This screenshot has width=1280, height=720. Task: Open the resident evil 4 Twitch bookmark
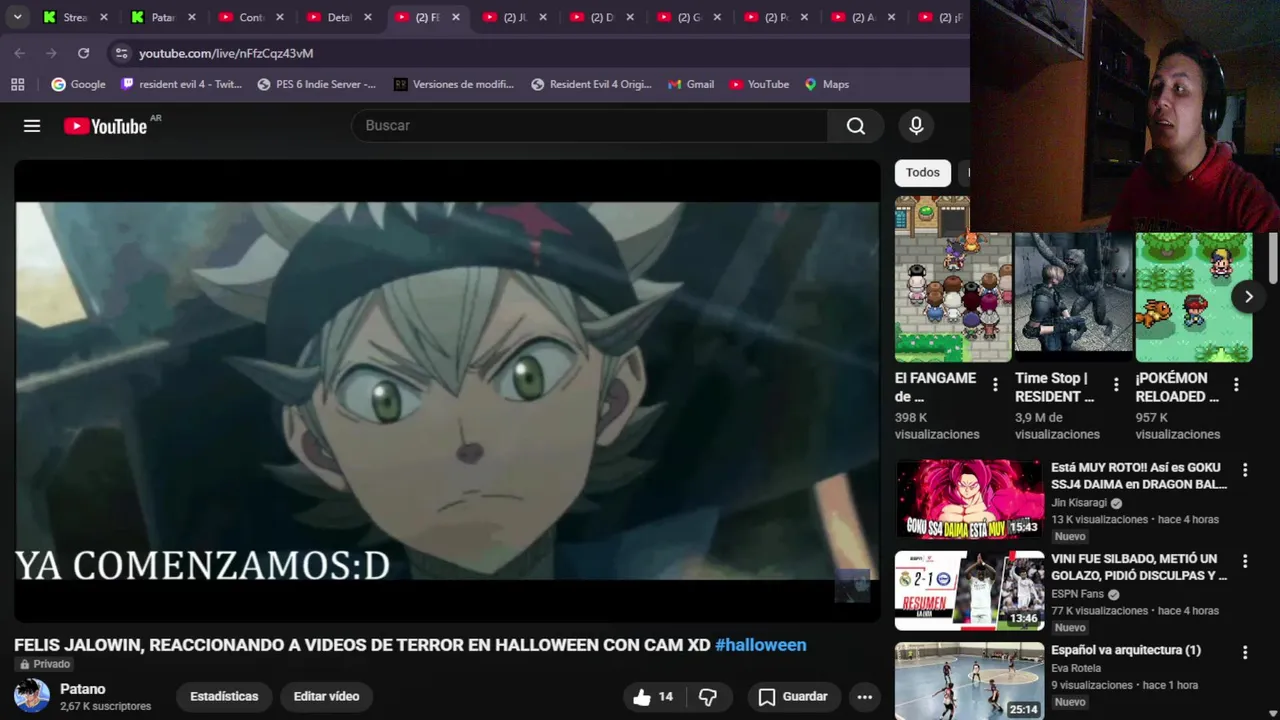[x=181, y=84]
